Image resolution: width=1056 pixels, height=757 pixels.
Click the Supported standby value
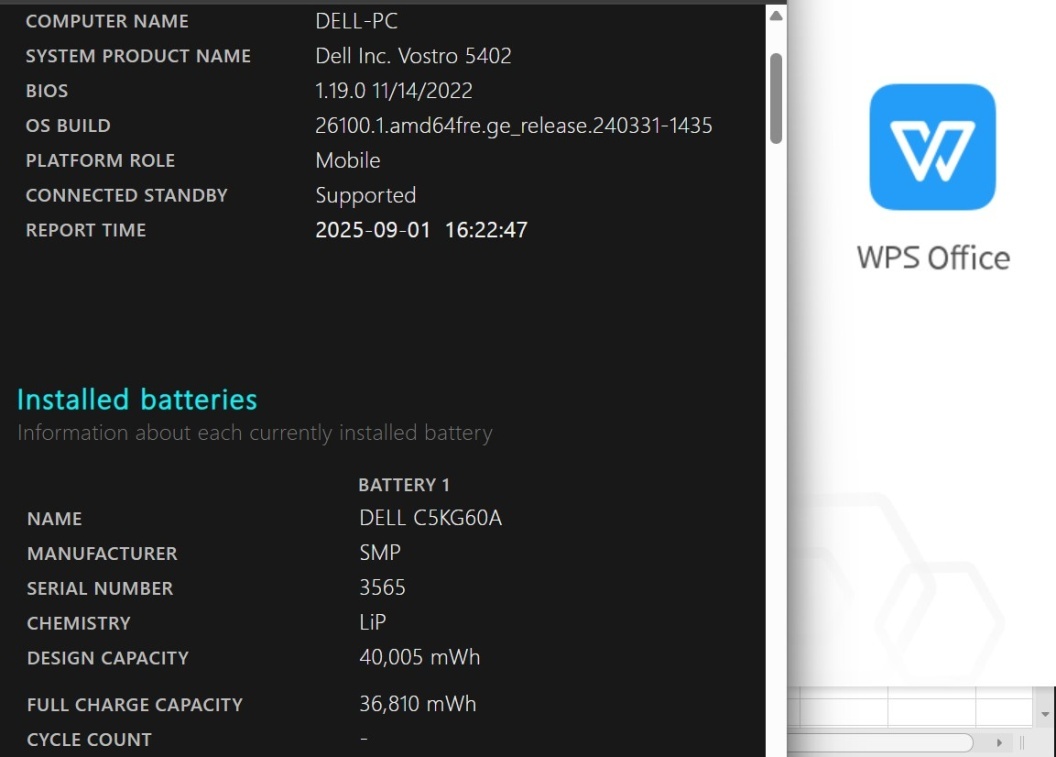tap(366, 196)
